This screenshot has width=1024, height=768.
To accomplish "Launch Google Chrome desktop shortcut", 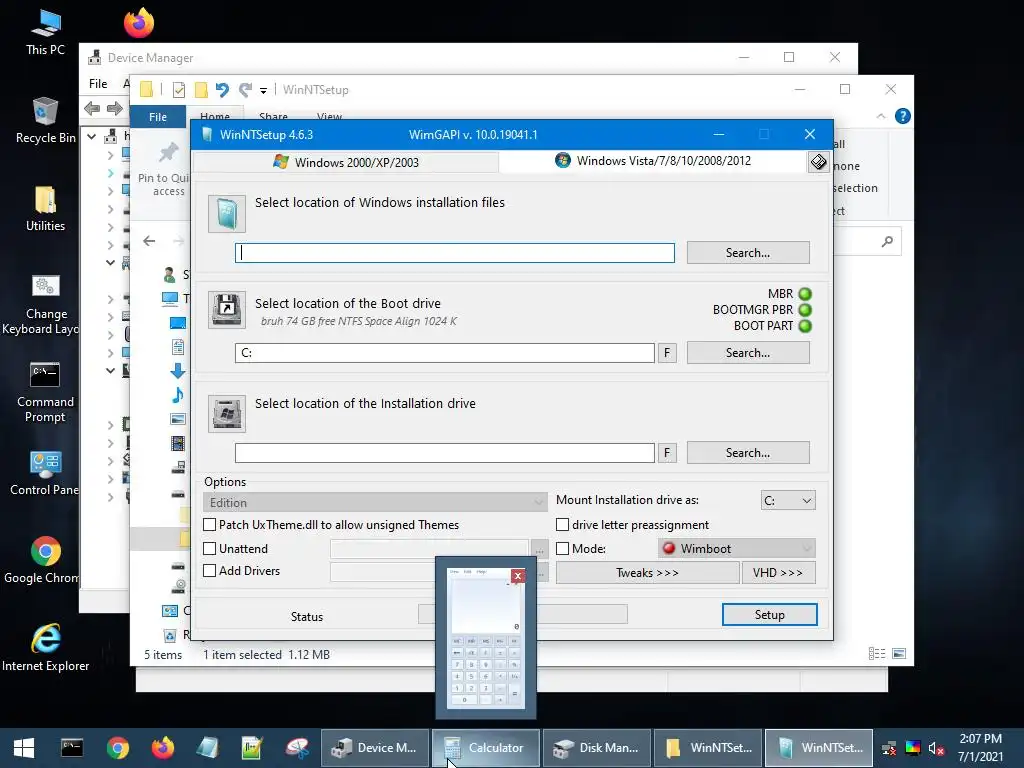I will (45, 560).
